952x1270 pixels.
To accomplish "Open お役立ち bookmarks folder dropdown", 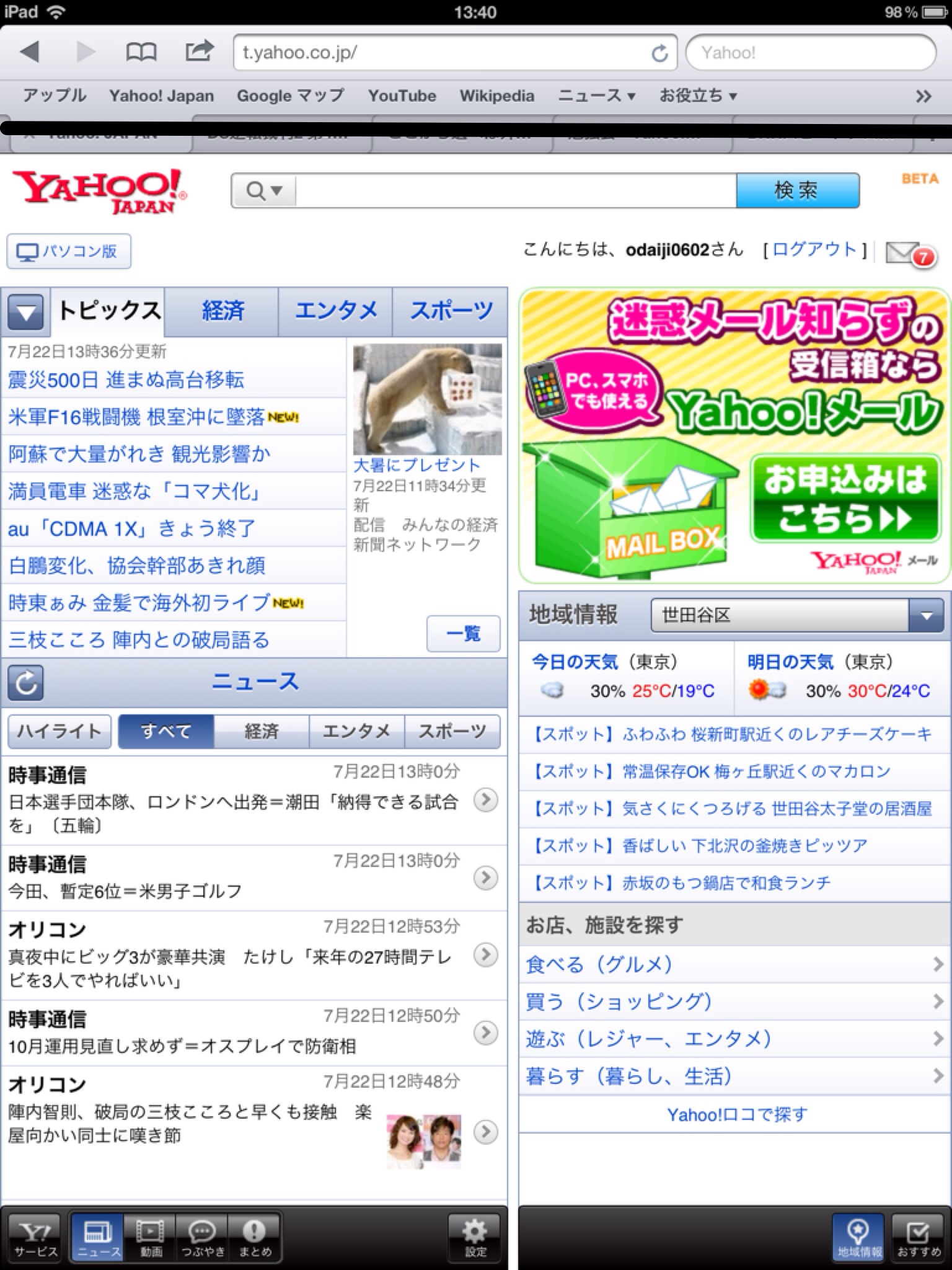I will click(698, 95).
